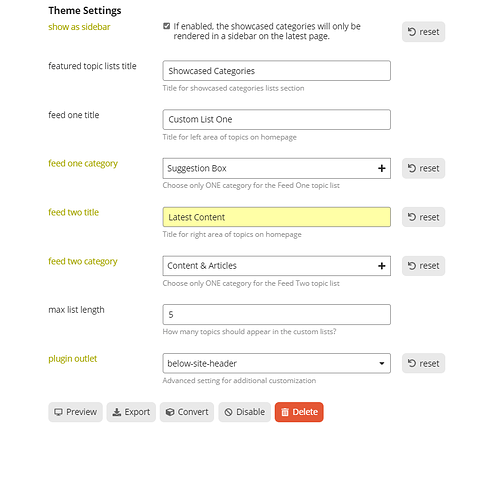Expand the below-site-header plugin outlet dropdown

click(x=276, y=363)
